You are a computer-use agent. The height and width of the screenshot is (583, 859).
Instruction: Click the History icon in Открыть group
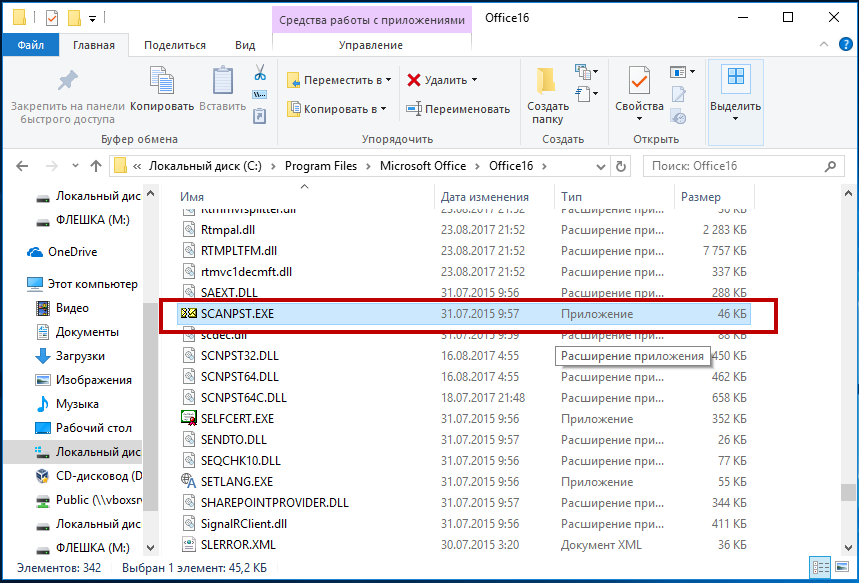coord(679,116)
